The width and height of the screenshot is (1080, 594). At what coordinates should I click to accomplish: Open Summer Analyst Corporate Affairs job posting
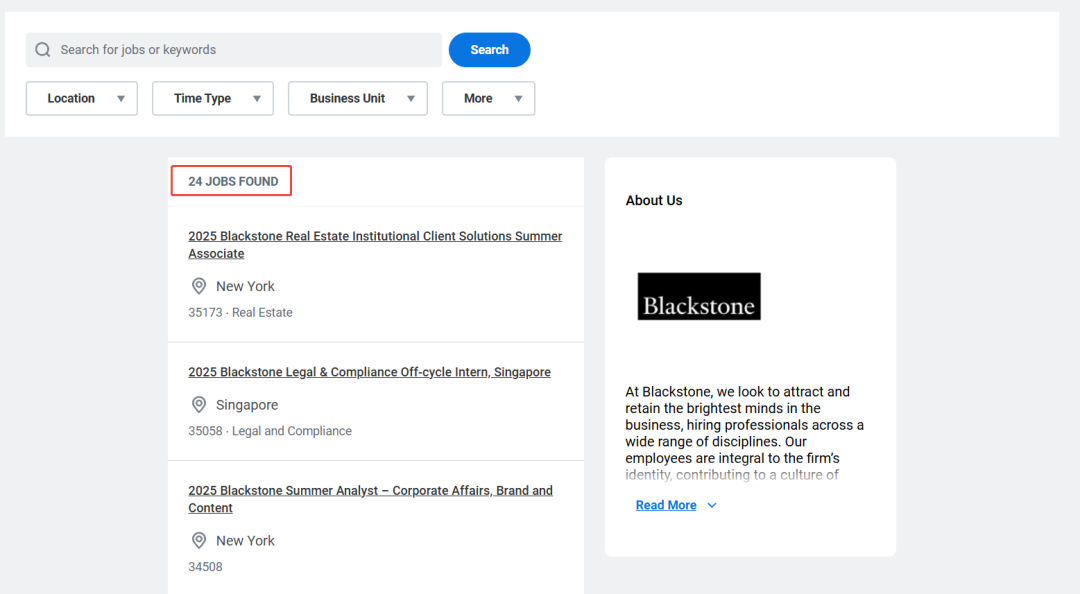371,499
